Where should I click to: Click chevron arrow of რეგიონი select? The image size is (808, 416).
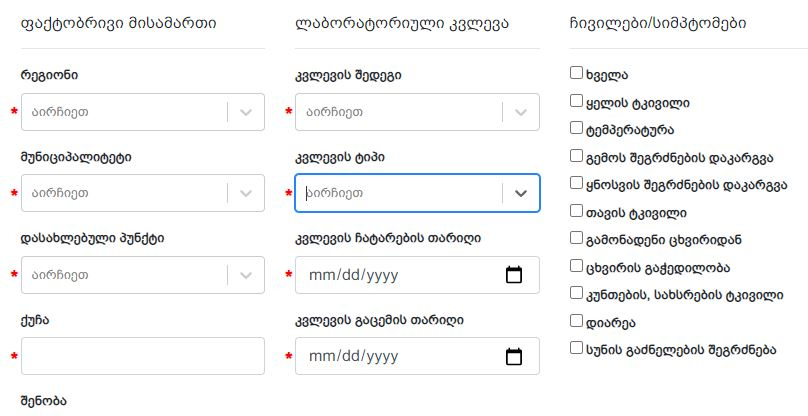tap(246, 112)
